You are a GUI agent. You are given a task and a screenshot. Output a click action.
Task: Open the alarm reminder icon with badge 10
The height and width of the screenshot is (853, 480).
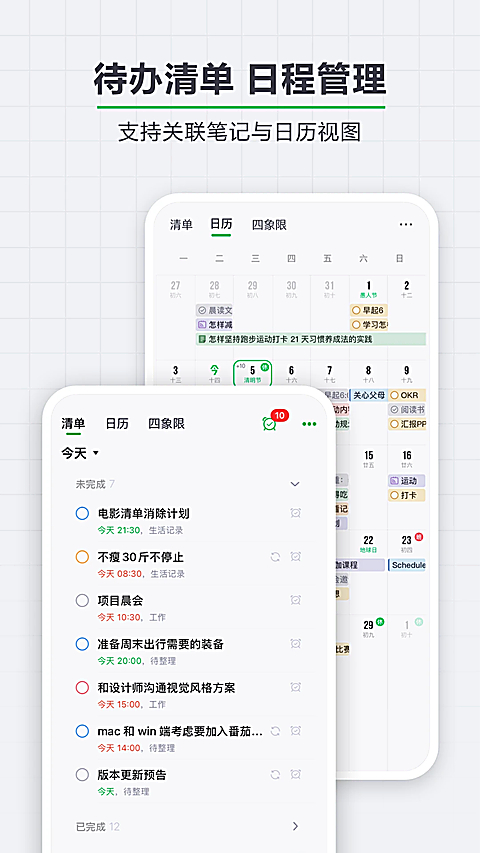tap(270, 423)
